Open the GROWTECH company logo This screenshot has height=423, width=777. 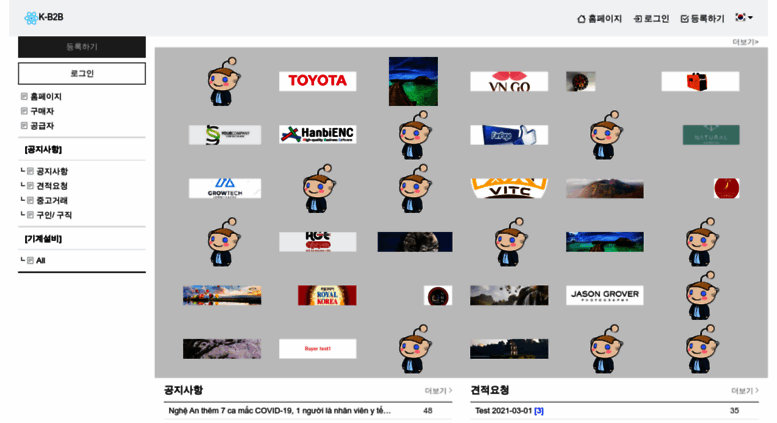[225, 188]
